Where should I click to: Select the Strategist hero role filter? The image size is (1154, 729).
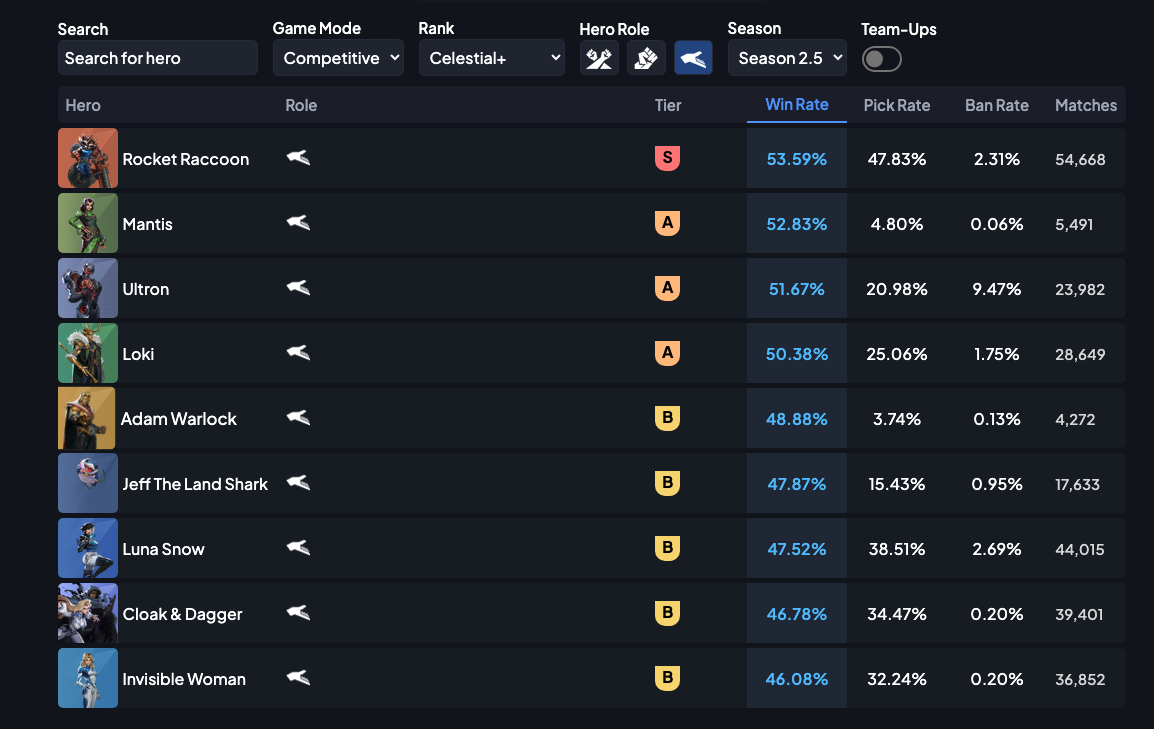693,58
